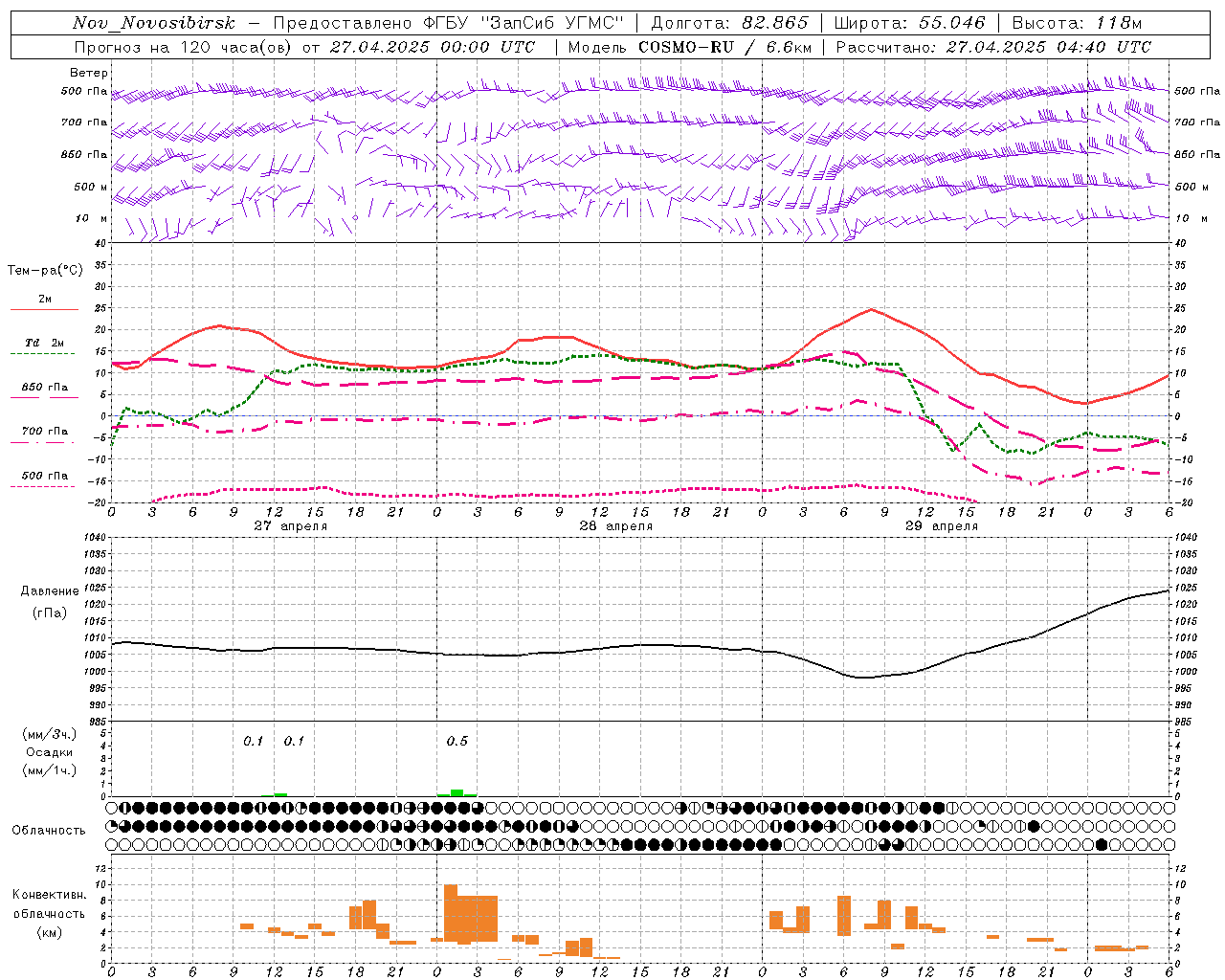
Task: Click the '28 апреля' date label
Action: (615, 526)
